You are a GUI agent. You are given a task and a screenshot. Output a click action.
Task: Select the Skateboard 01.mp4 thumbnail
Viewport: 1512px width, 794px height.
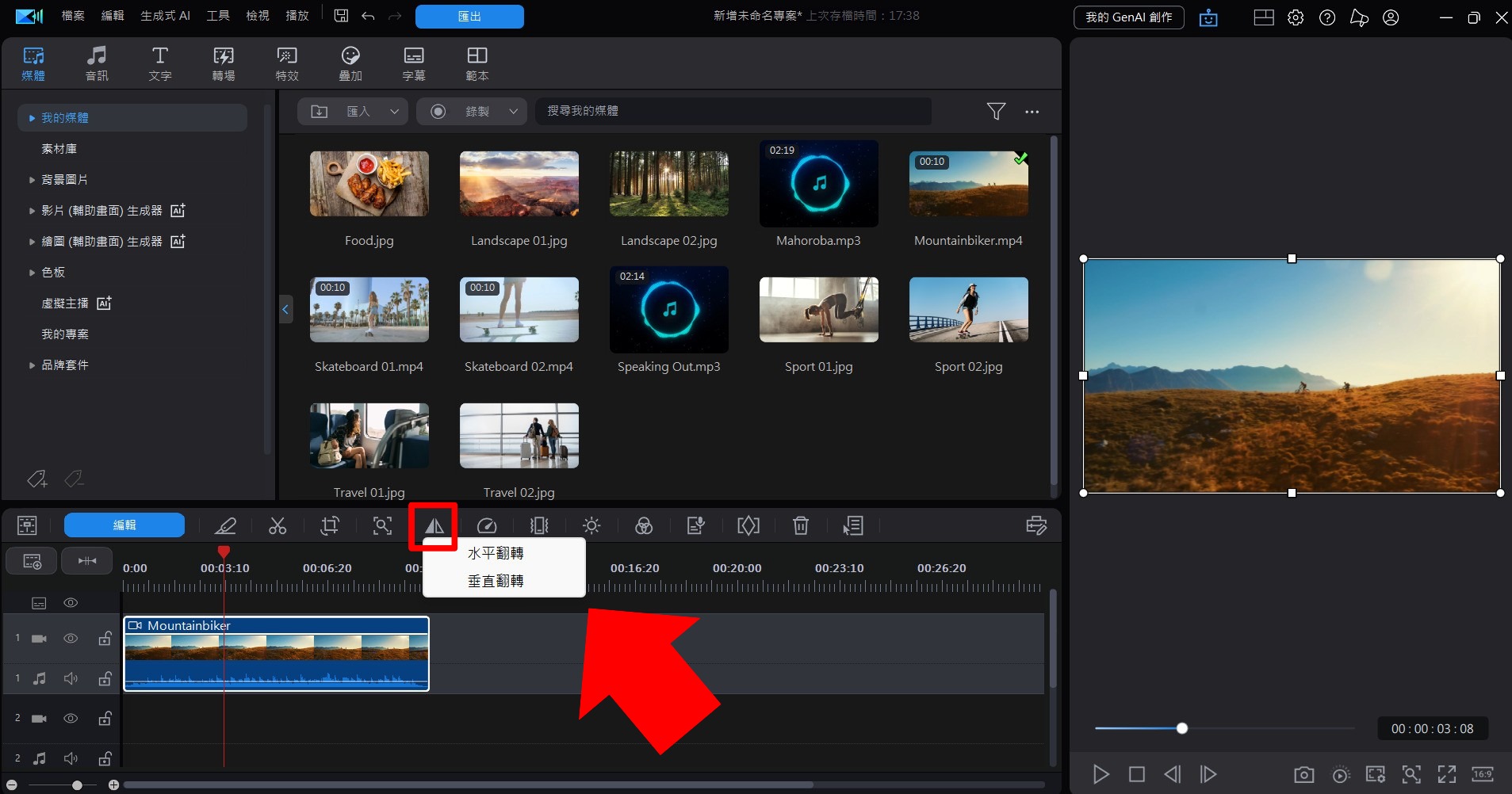click(369, 310)
